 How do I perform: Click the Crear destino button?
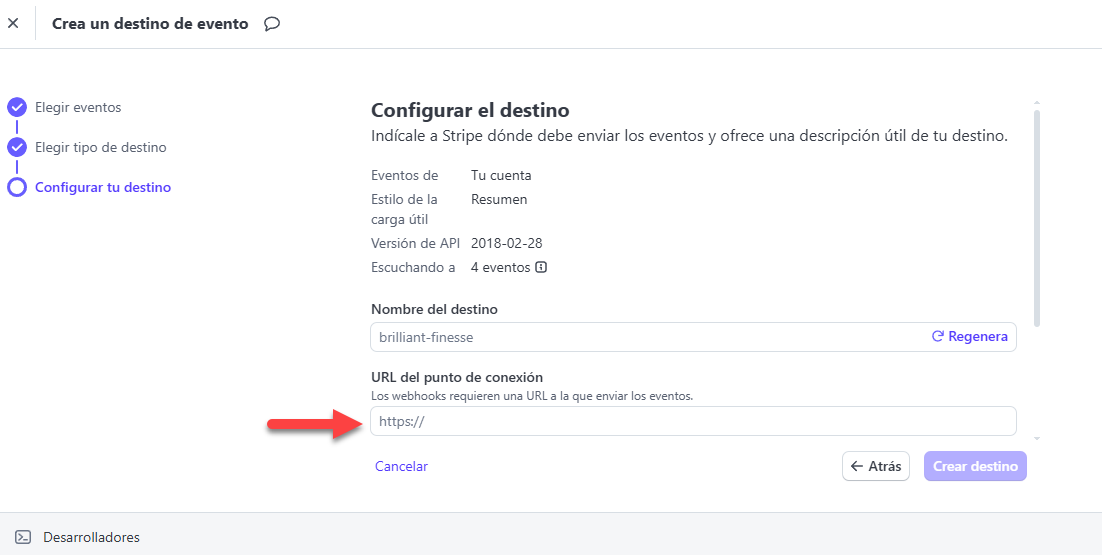coord(975,466)
